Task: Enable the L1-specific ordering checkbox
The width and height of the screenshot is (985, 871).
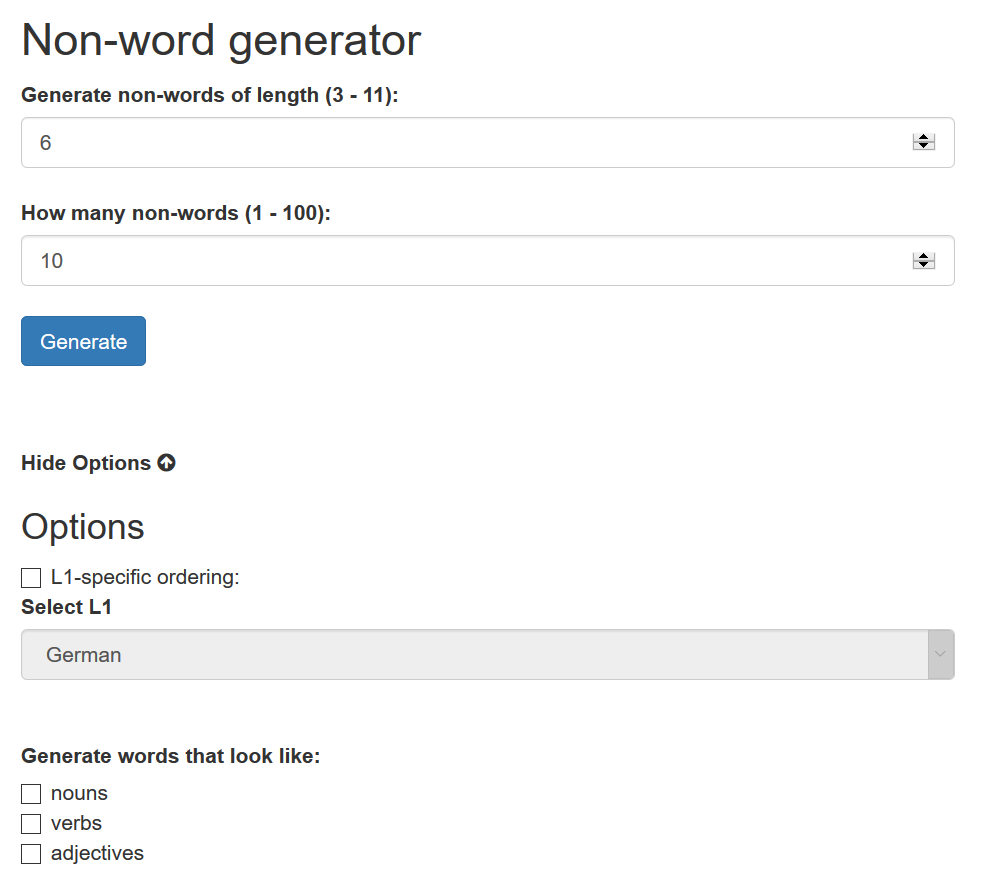Action: pyautogui.click(x=31, y=578)
